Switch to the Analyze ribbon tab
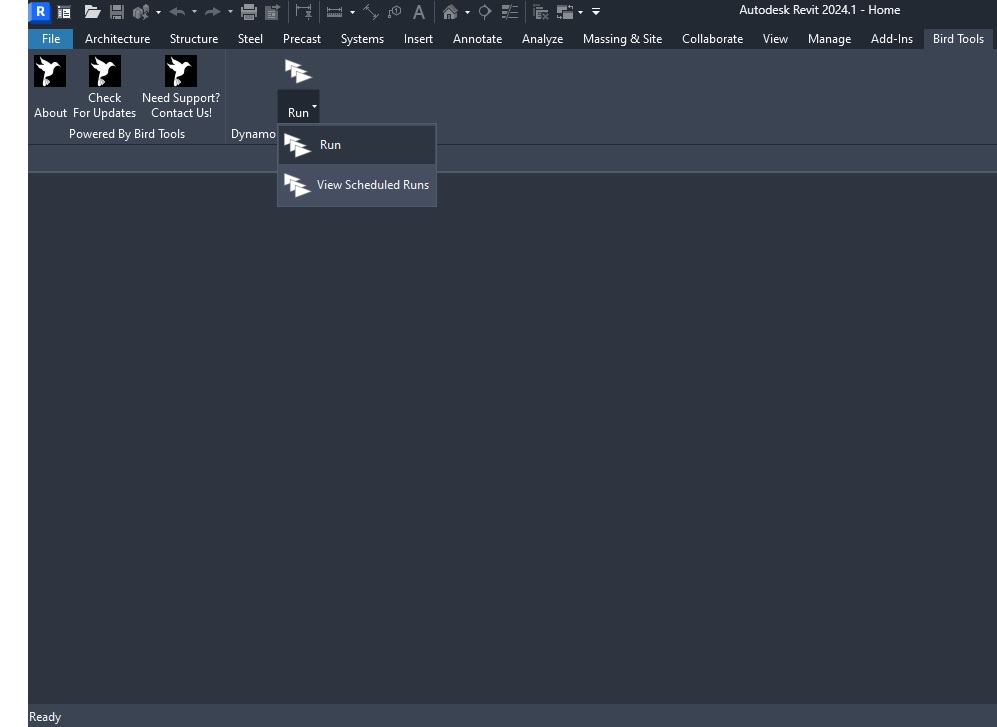 coord(542,39)
